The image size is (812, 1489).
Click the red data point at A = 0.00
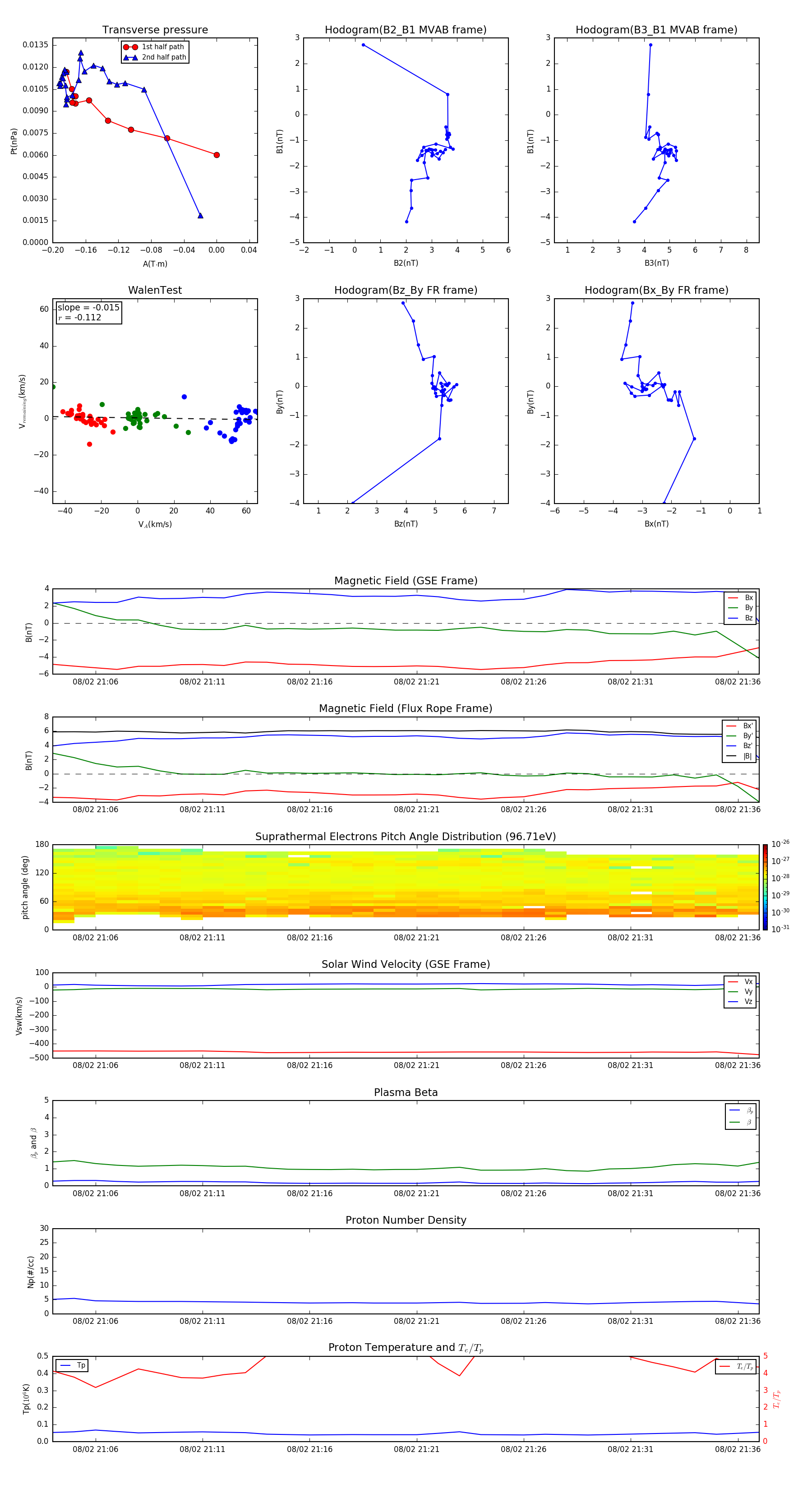point(217,155)
